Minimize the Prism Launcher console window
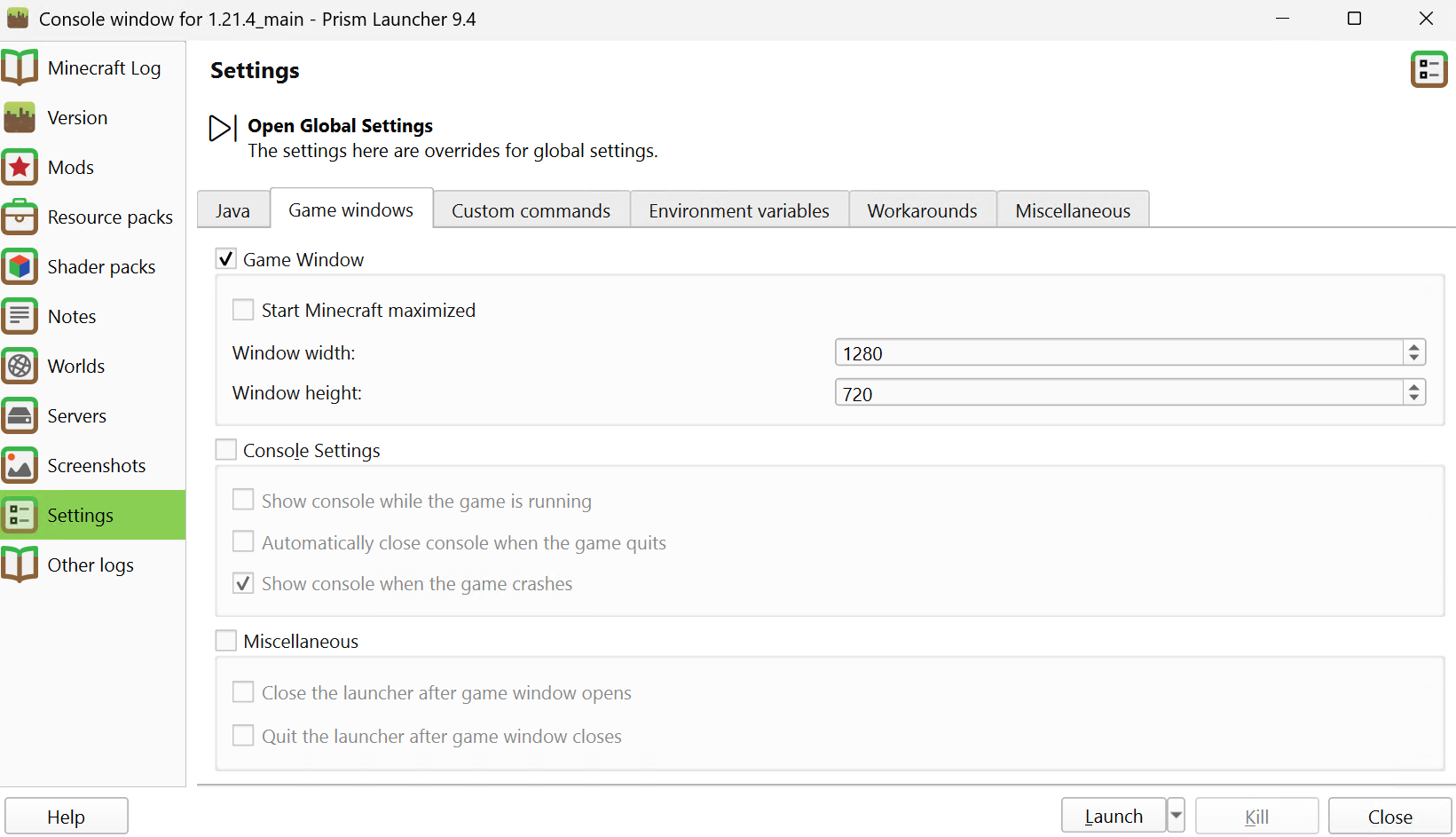 tap(1282, 19)
